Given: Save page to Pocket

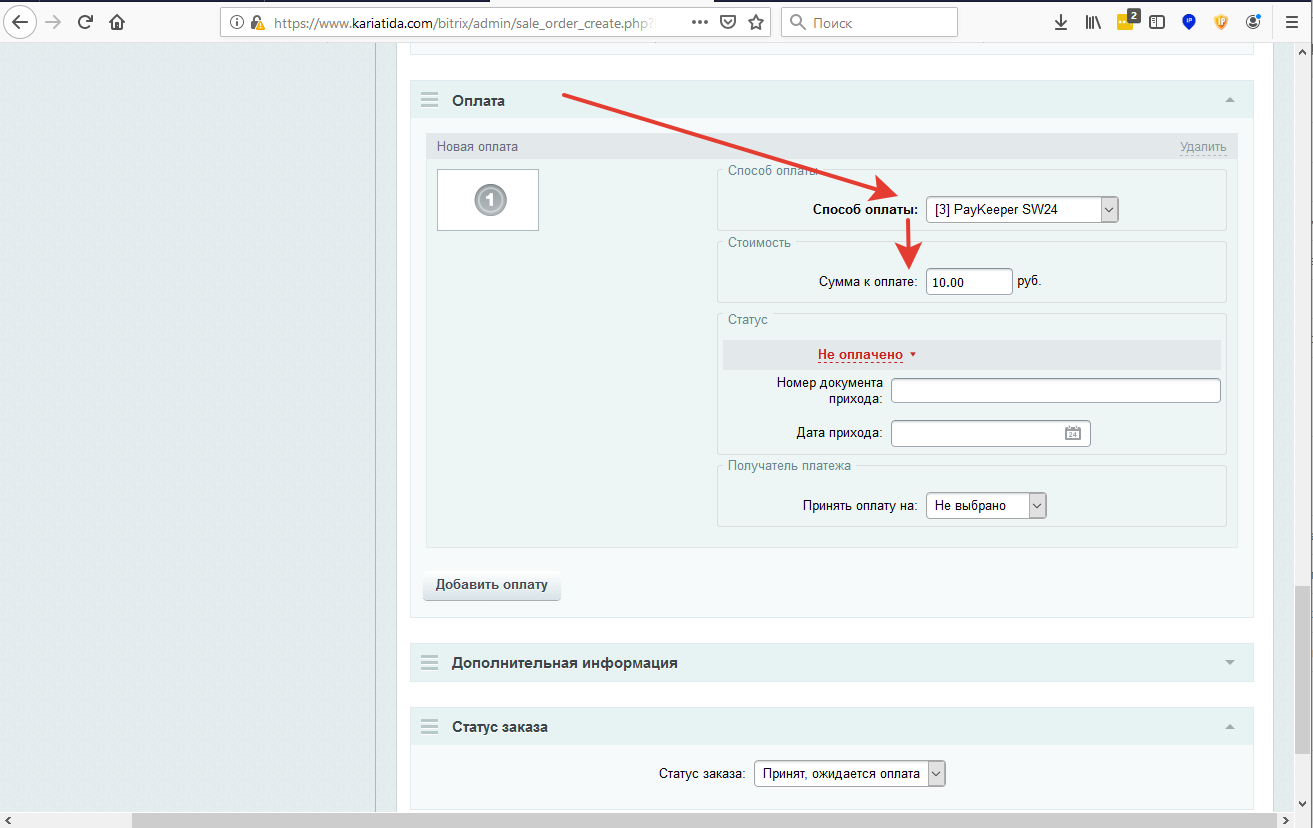Looking at the screenshot, I should (x=729, y=22).
